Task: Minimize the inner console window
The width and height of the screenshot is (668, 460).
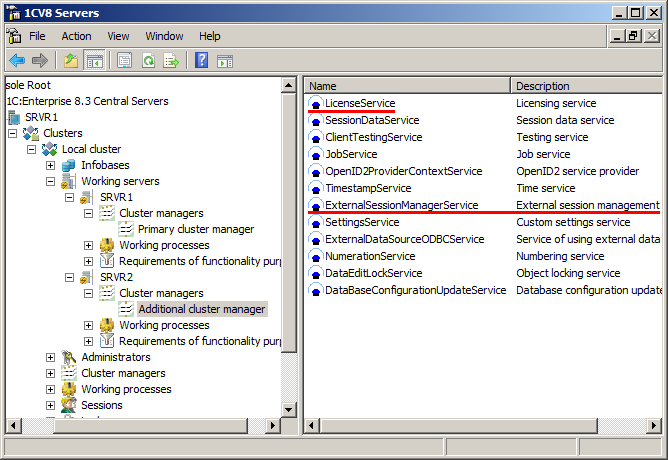Action: point(617,36)
